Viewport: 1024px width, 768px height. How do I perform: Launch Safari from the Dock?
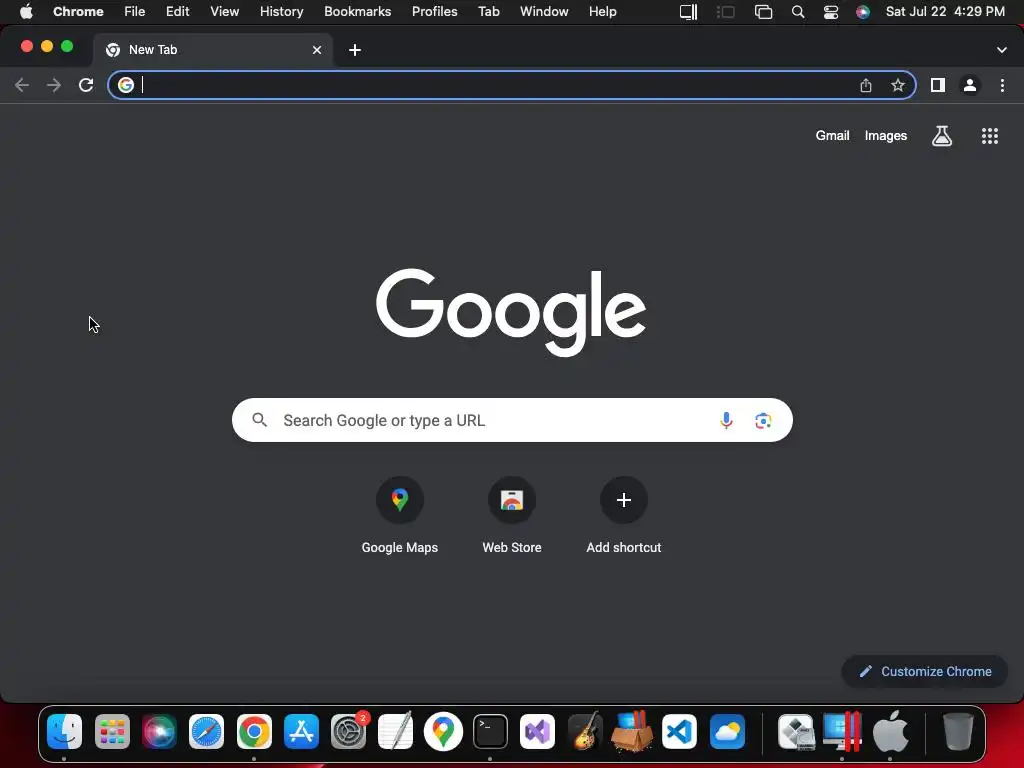[x=206, y=731]
